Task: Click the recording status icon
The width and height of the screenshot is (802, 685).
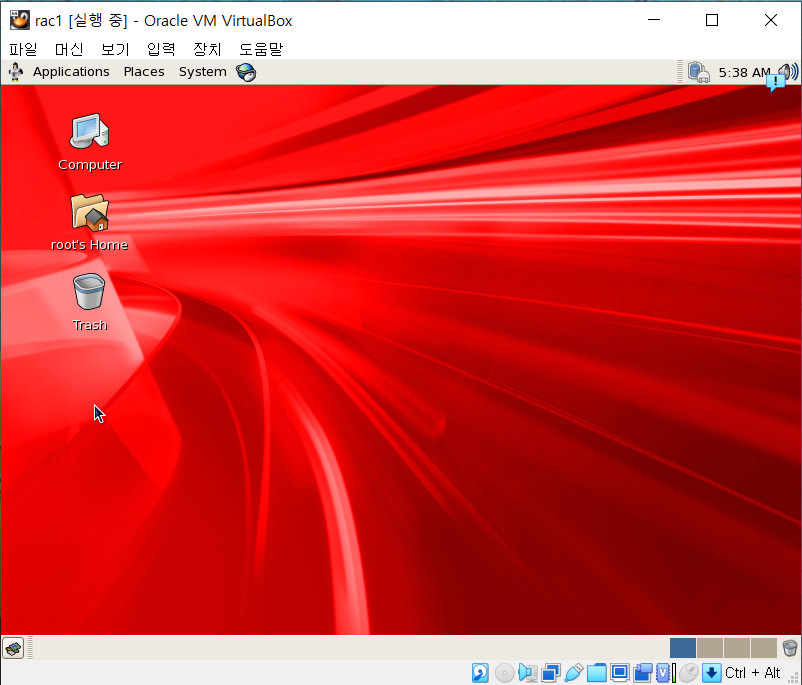Action: click(643, 673)
